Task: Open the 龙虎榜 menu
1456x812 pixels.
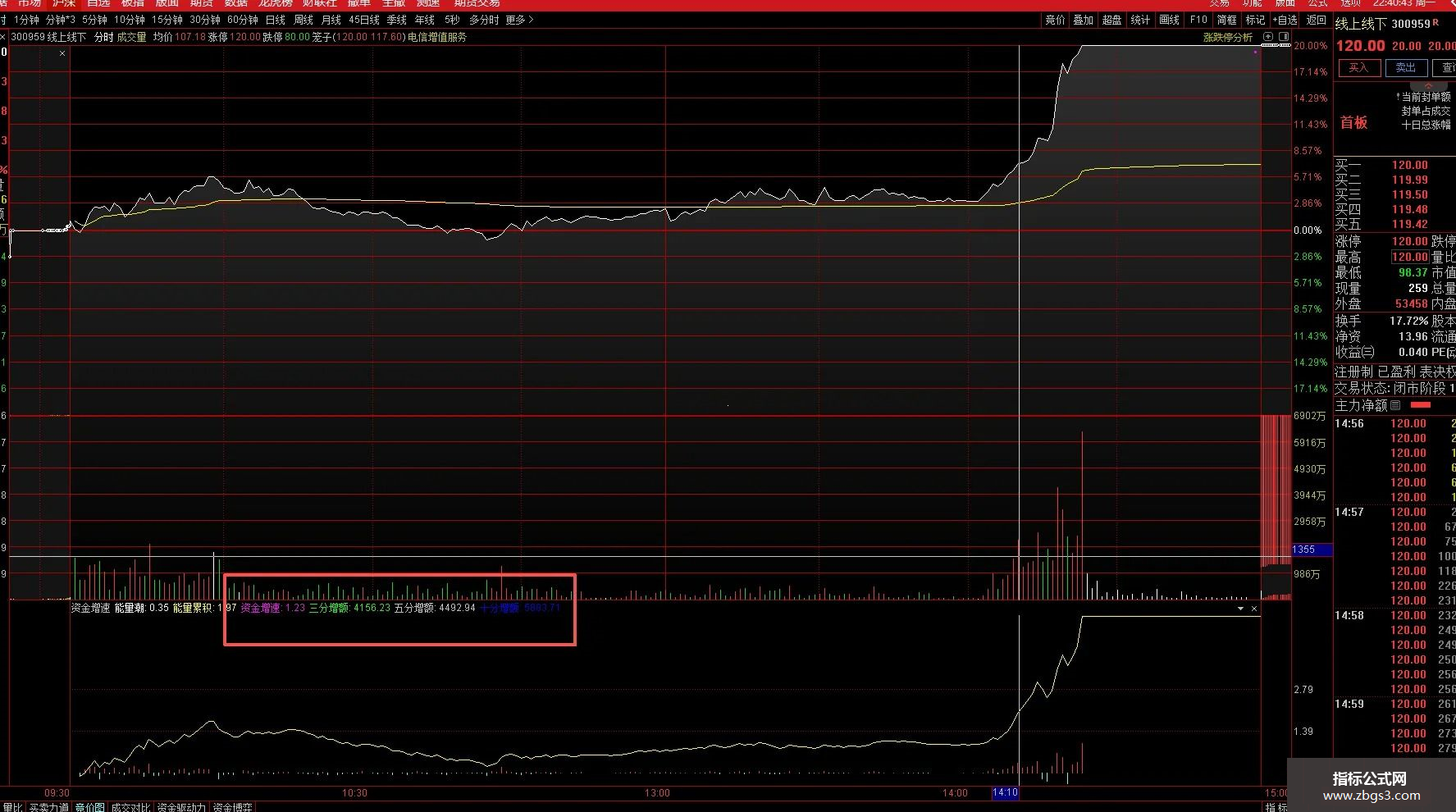Action: click(x=276, y=4)
